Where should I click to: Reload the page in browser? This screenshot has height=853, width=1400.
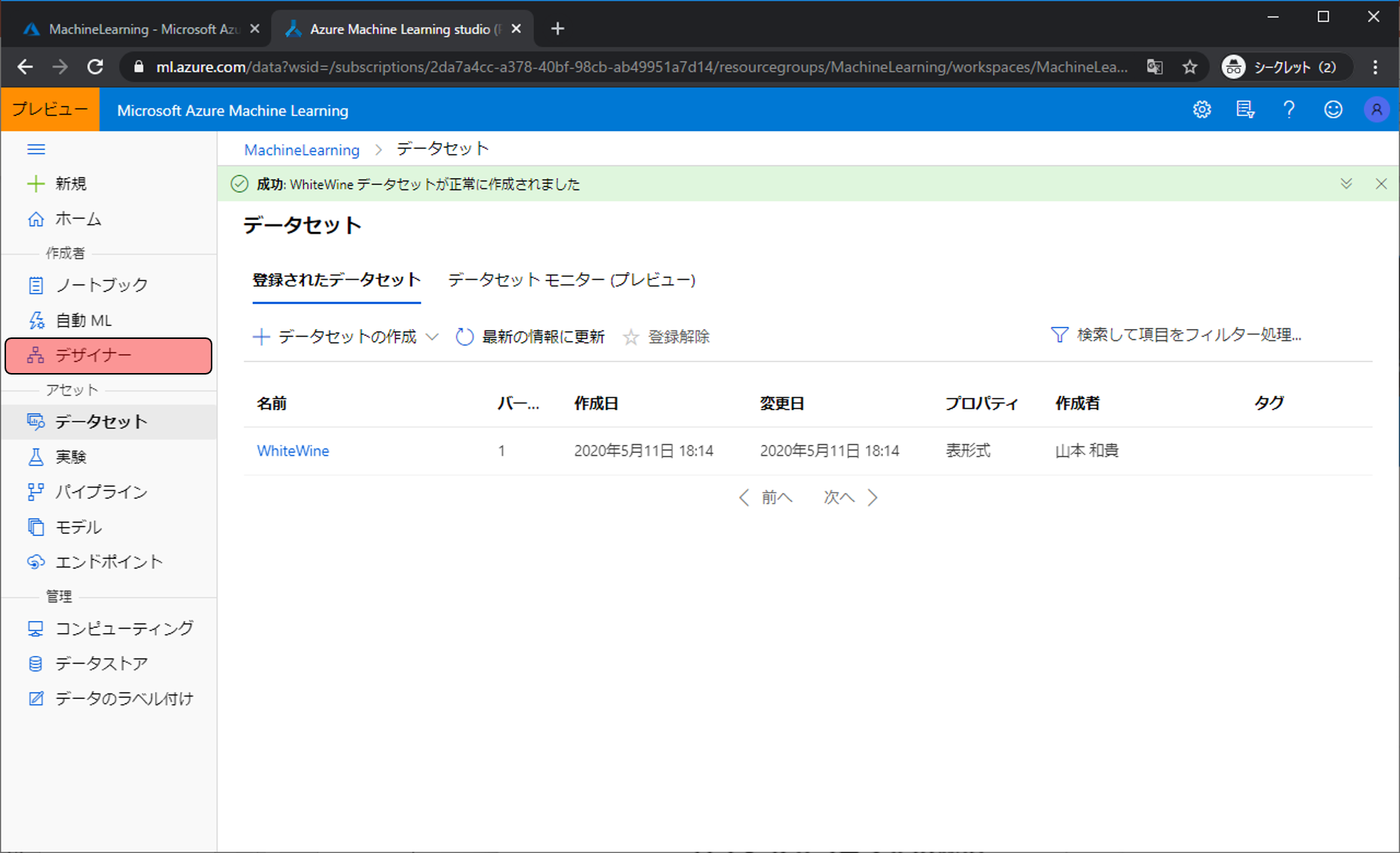click(x=95, y=67)
